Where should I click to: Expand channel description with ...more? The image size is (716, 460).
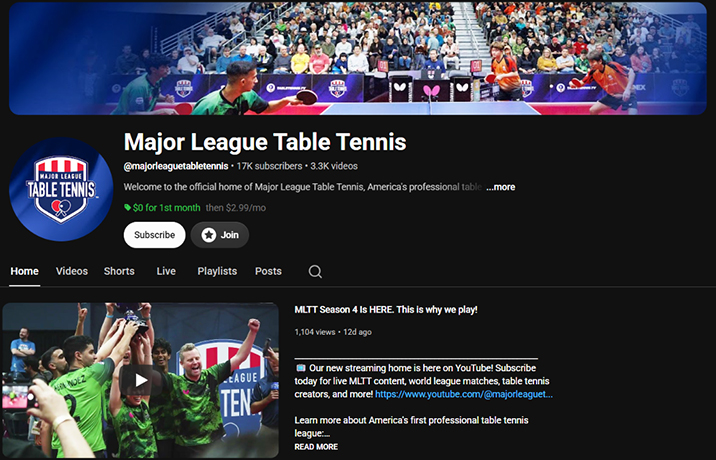click(500, 187)
